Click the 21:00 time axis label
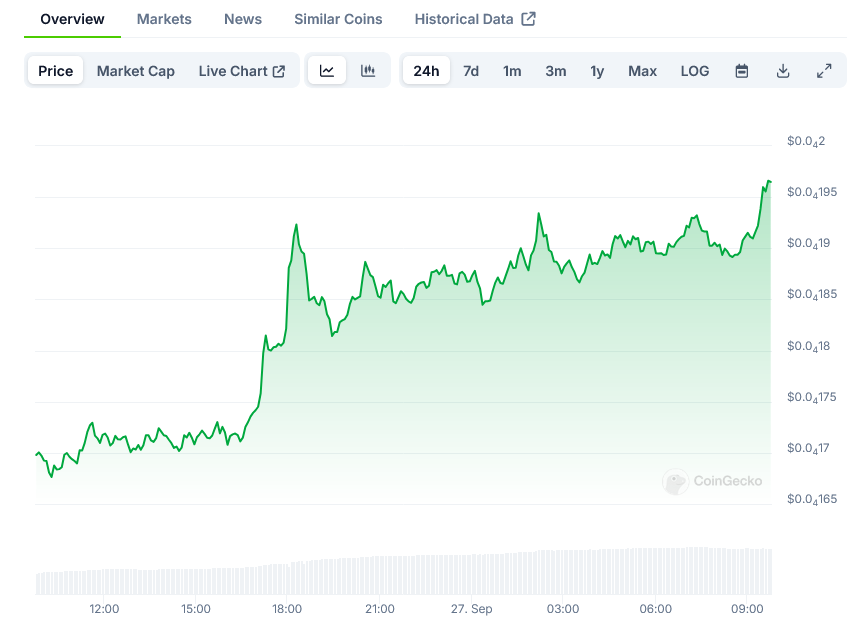Image resolution: width=847 pixels, height=636 pixels. pos(380,609)
